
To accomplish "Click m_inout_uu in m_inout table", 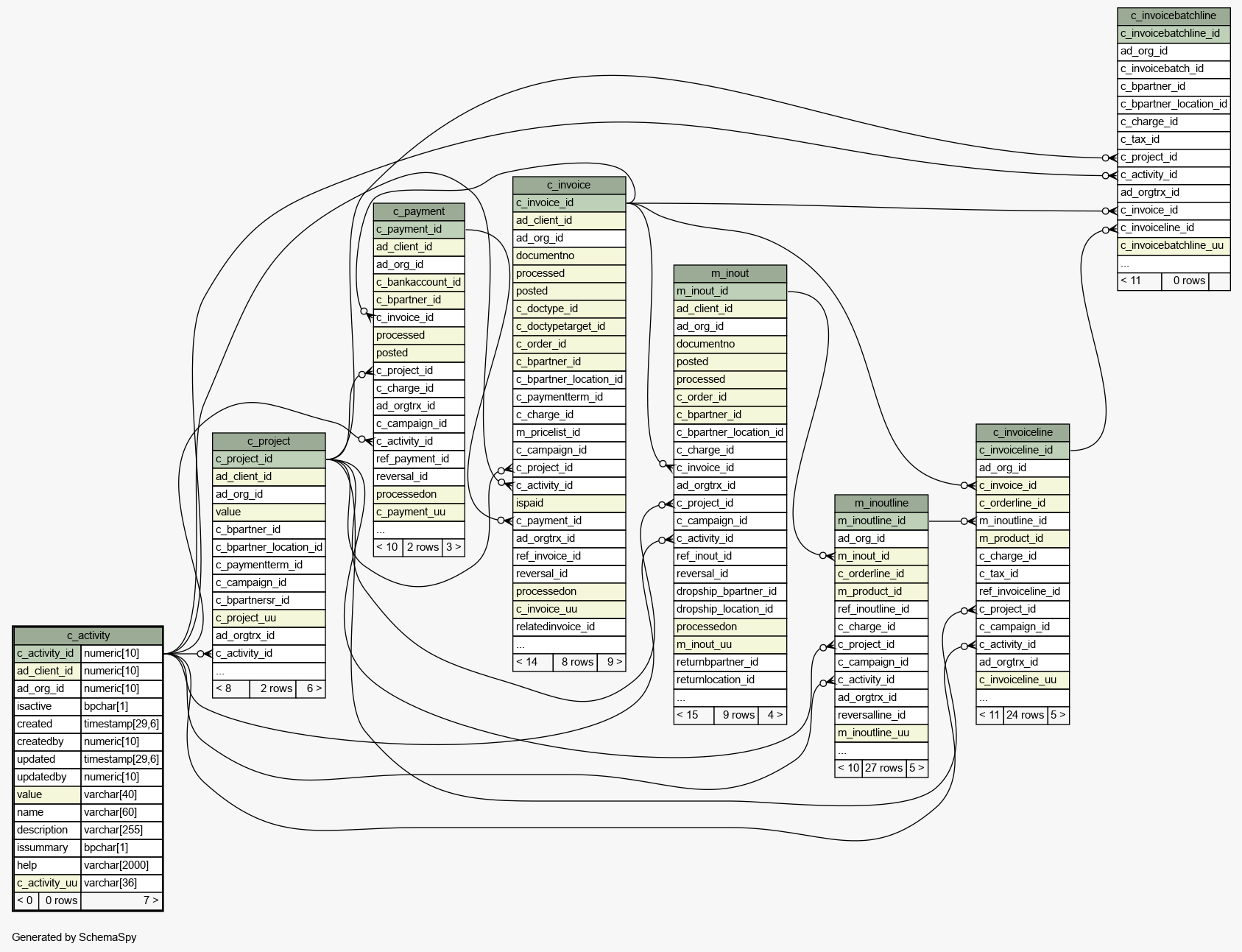I will click(730, 644).
